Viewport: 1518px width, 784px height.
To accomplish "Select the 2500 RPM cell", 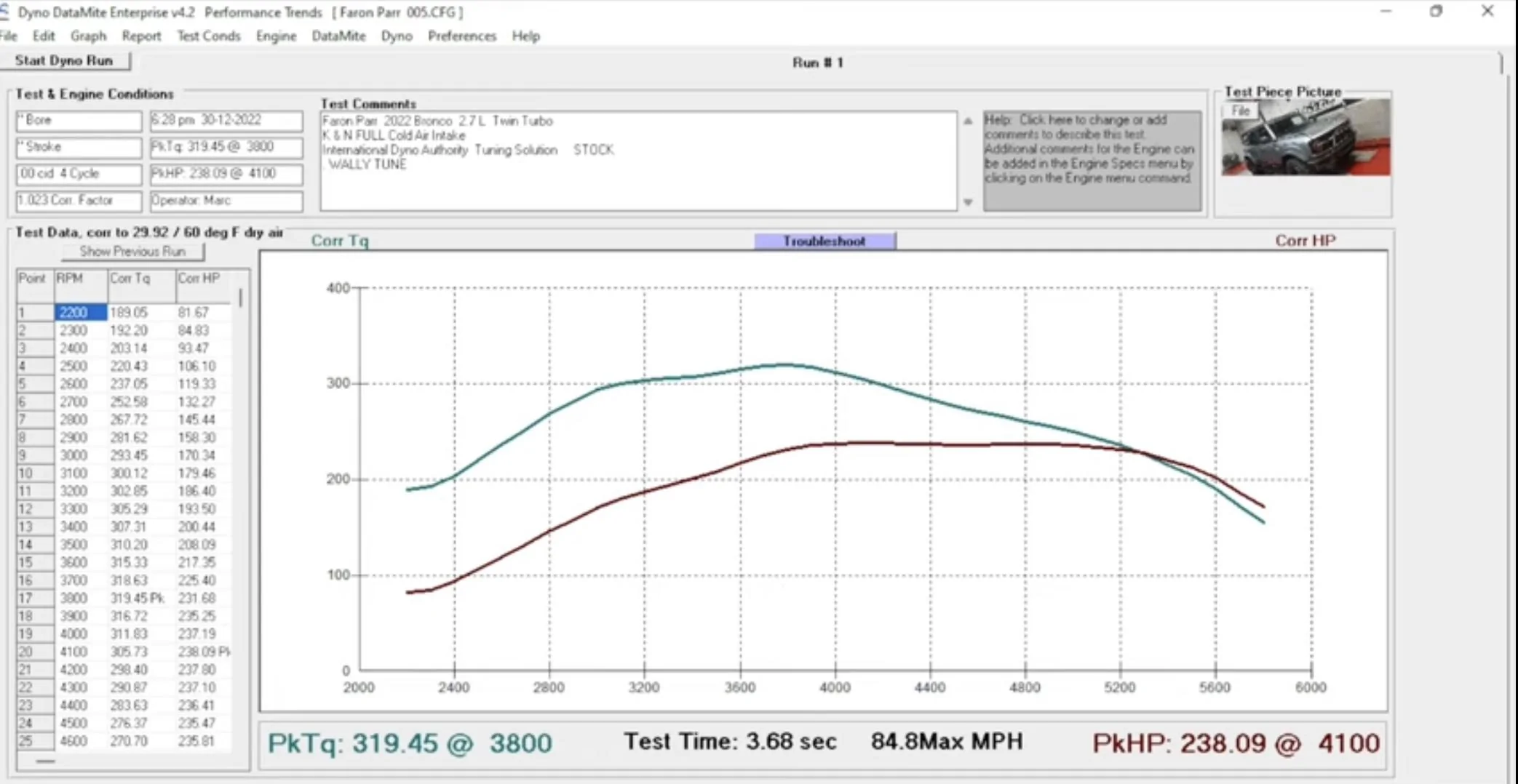I will point(81,366).
